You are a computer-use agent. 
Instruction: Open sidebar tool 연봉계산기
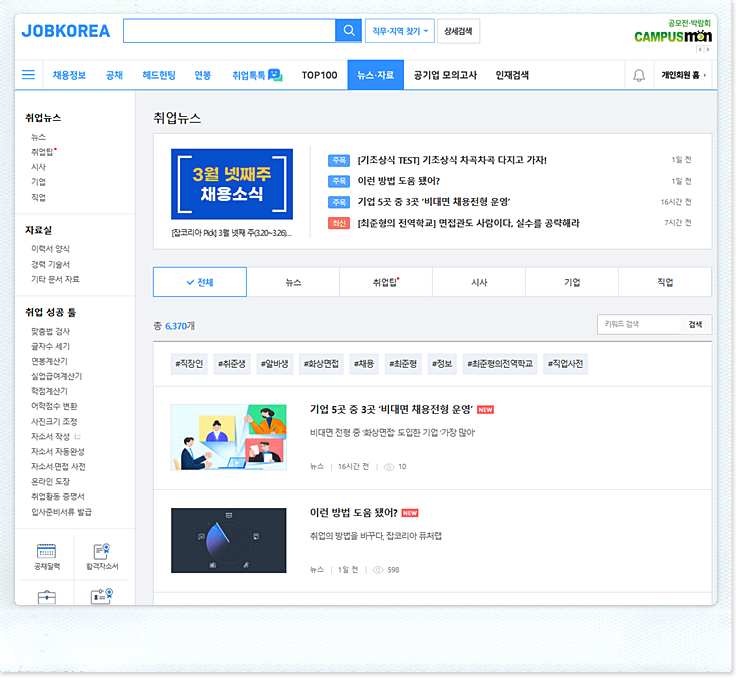50,361
